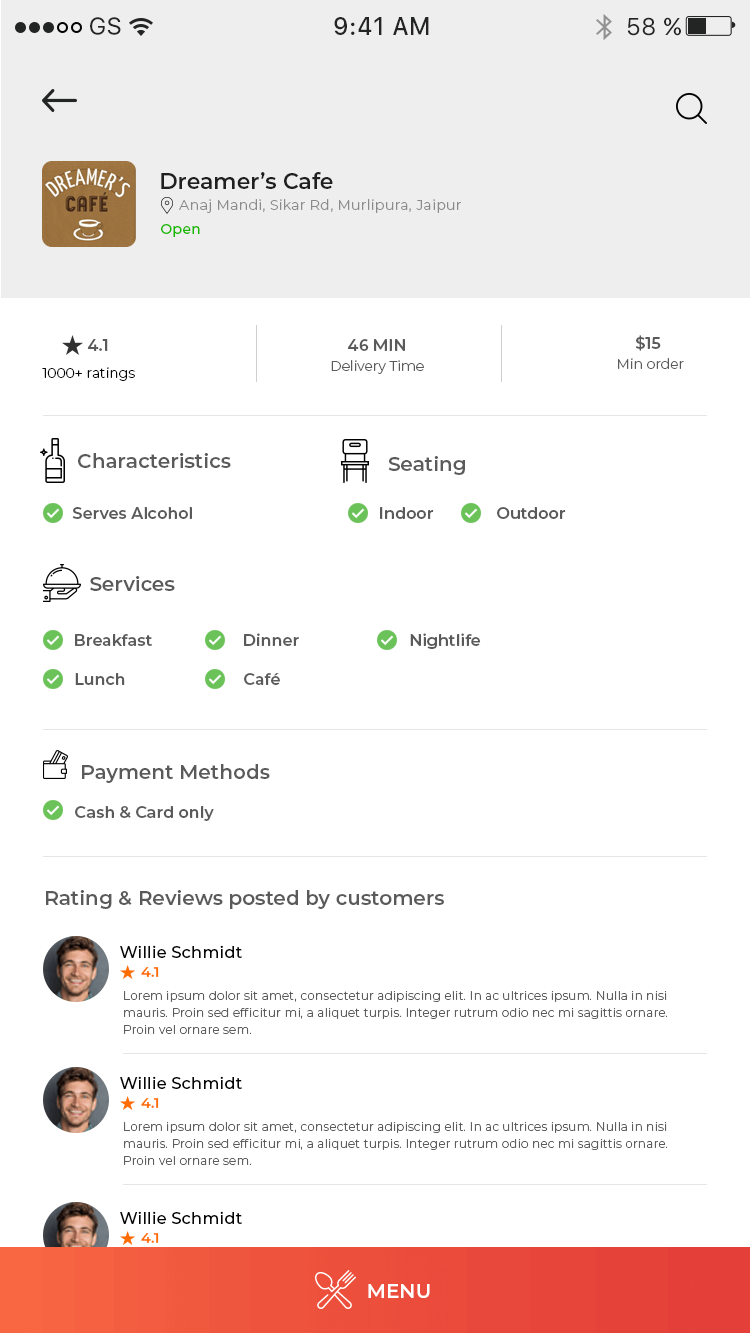This screenshot has width=750, height=1334.
Task: Tap the 1000+ ratings text
Action: coord(88,373)
